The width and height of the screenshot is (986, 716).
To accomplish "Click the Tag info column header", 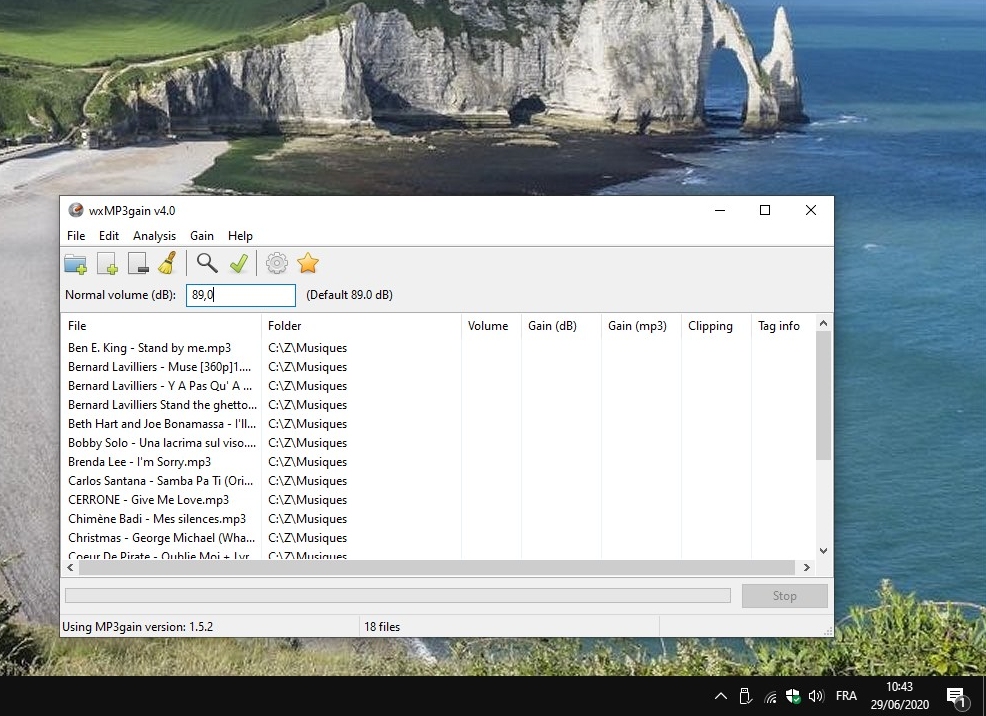I will tap(783, 326).
